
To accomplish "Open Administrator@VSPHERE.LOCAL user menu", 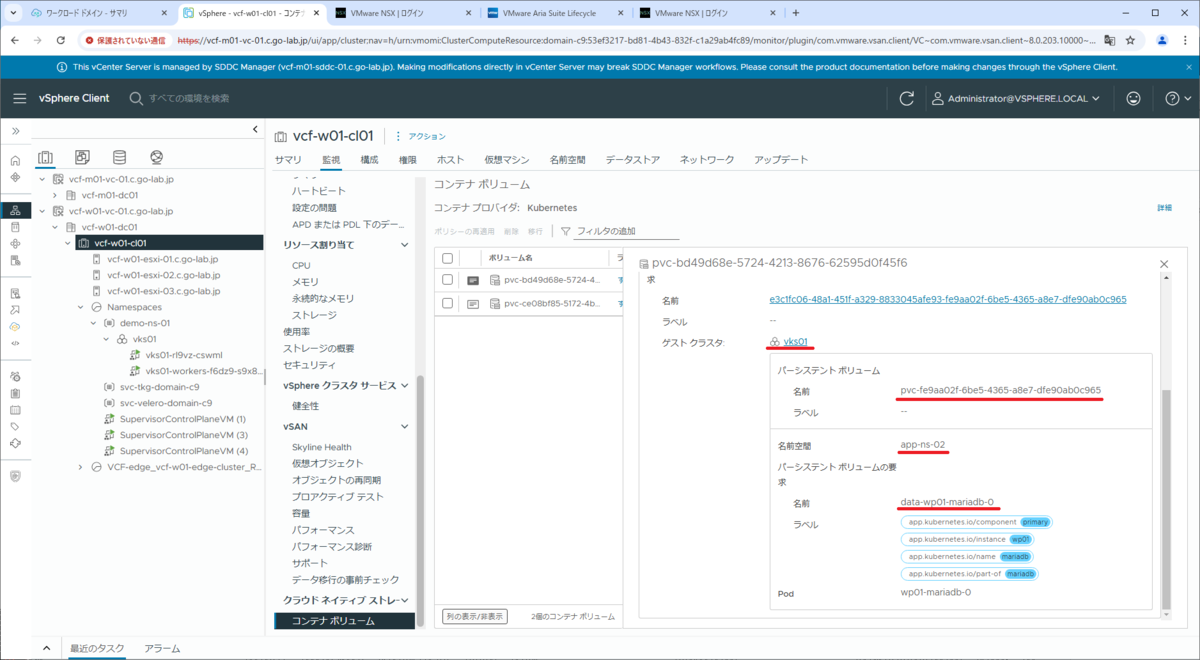I will tap(1016, 98).
